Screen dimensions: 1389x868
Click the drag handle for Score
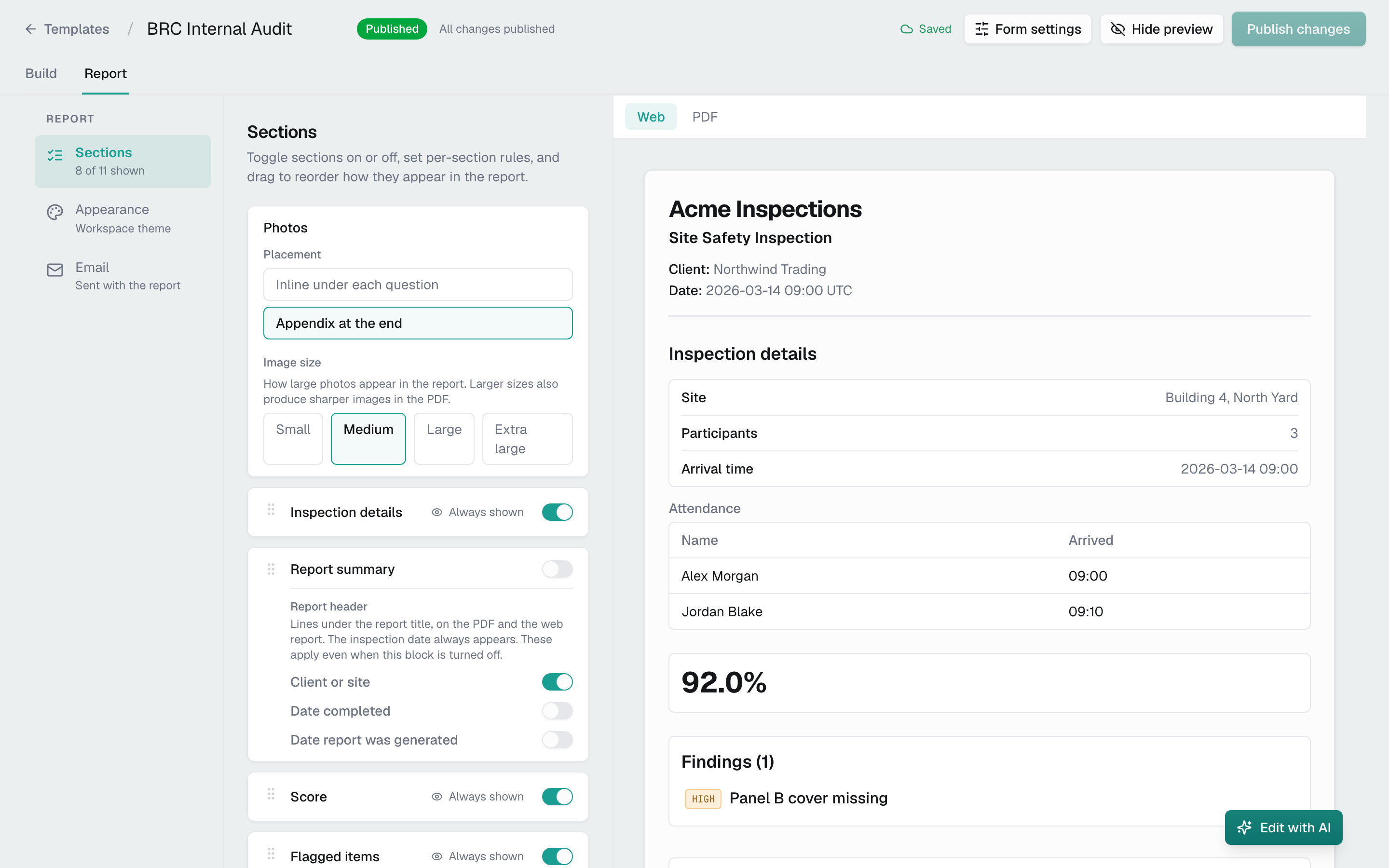point(271,794)
